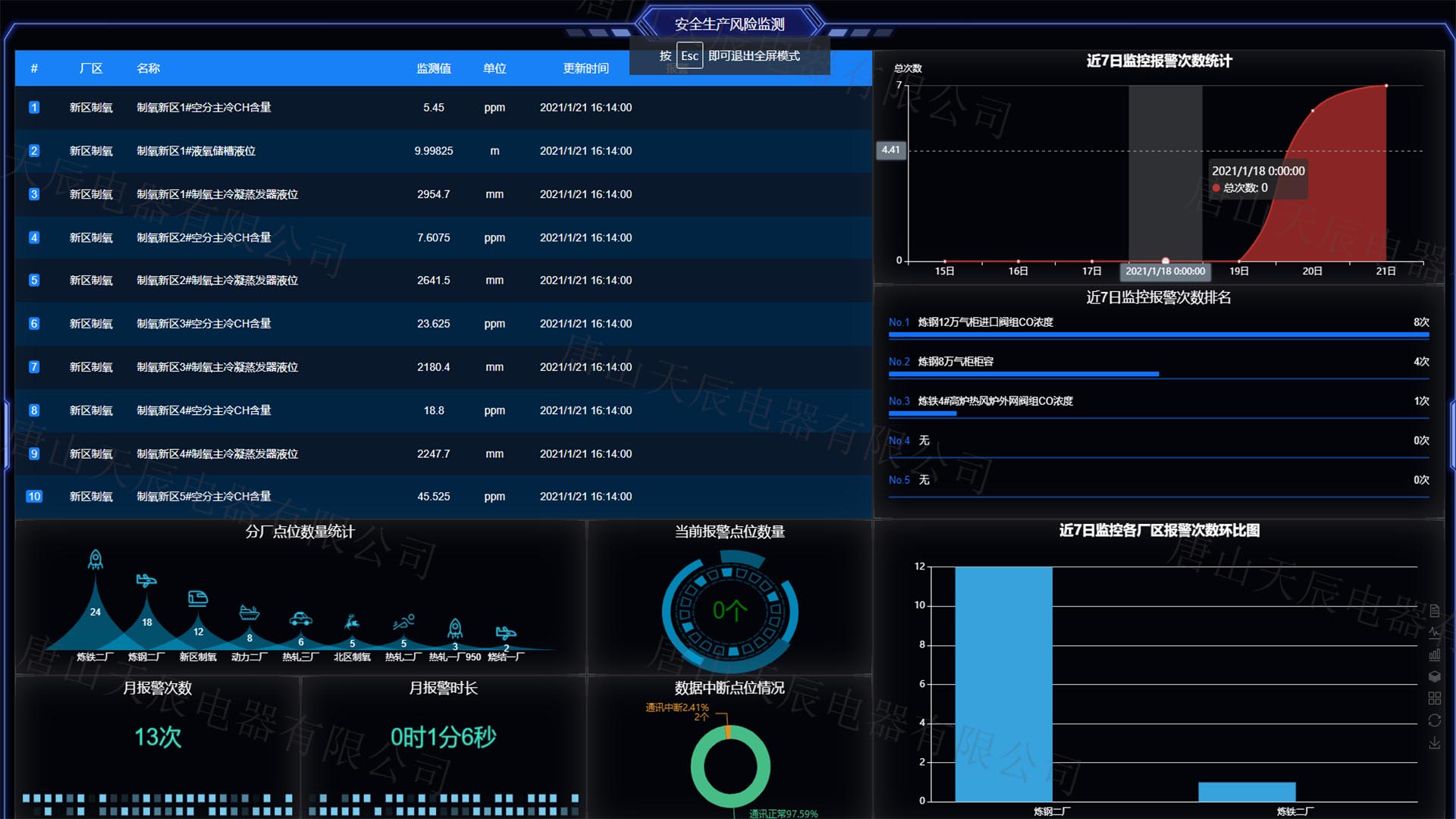Sort by 监测值 column header
Screen dimensions: 1456x819
[x=433, y=68]
